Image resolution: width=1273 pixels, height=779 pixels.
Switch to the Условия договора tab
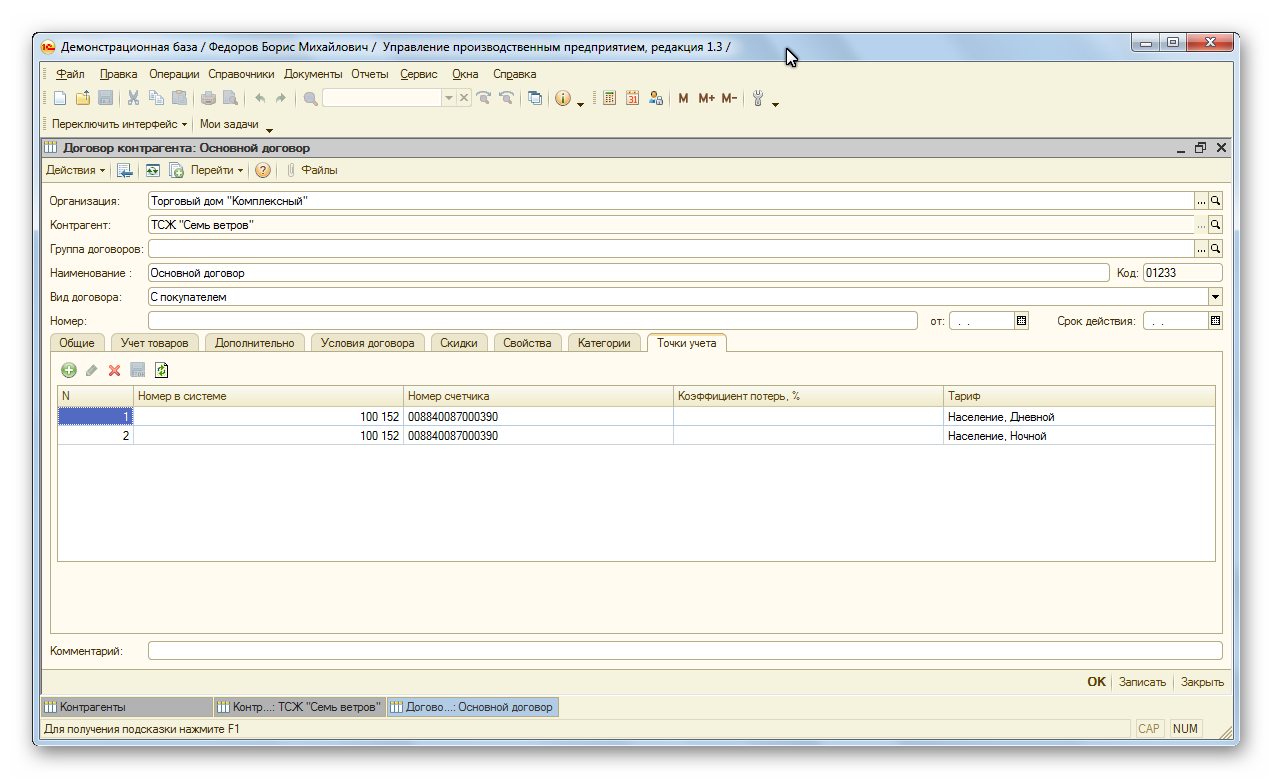[367, 343]
